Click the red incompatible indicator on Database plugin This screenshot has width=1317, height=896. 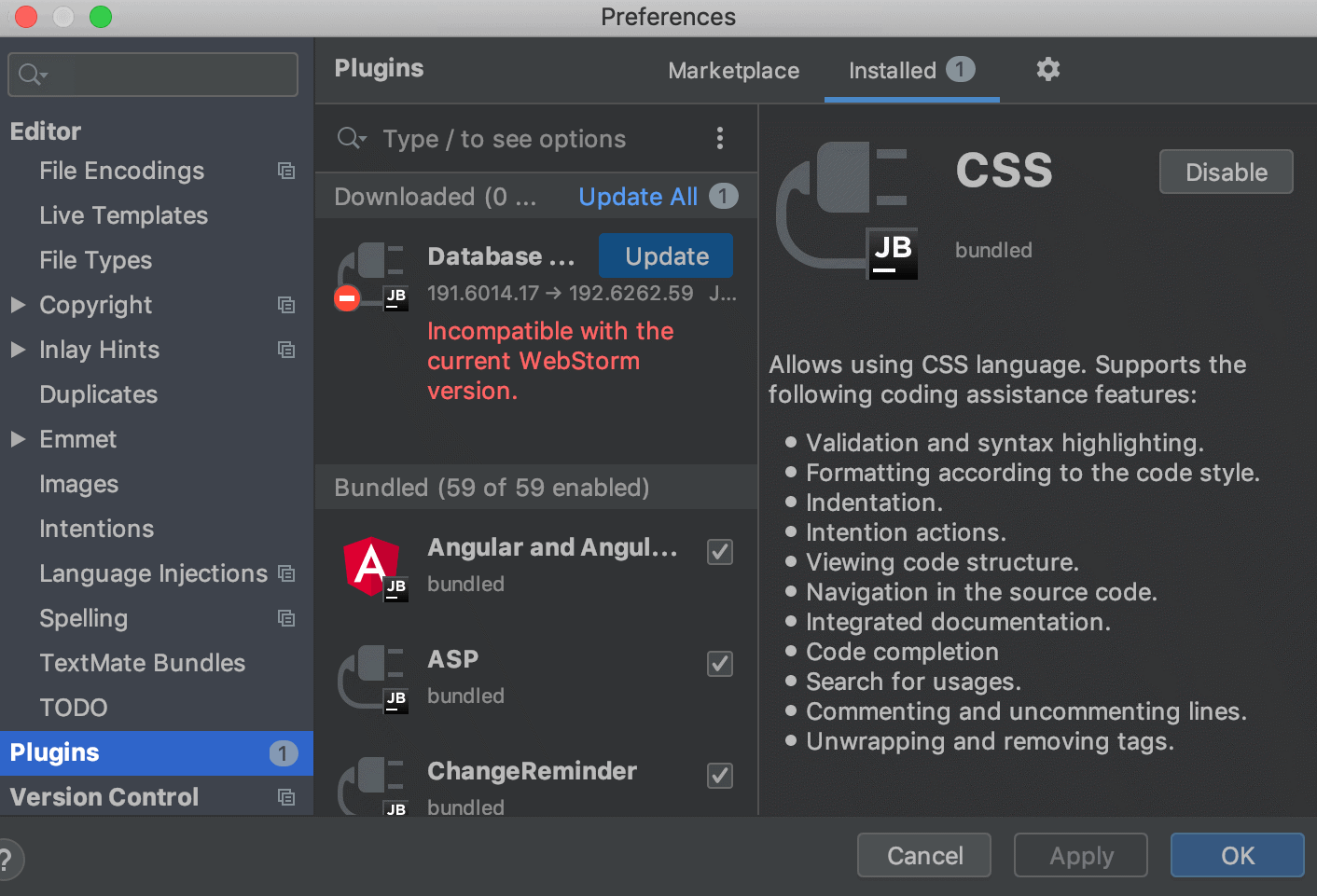(x=346, y=298)
